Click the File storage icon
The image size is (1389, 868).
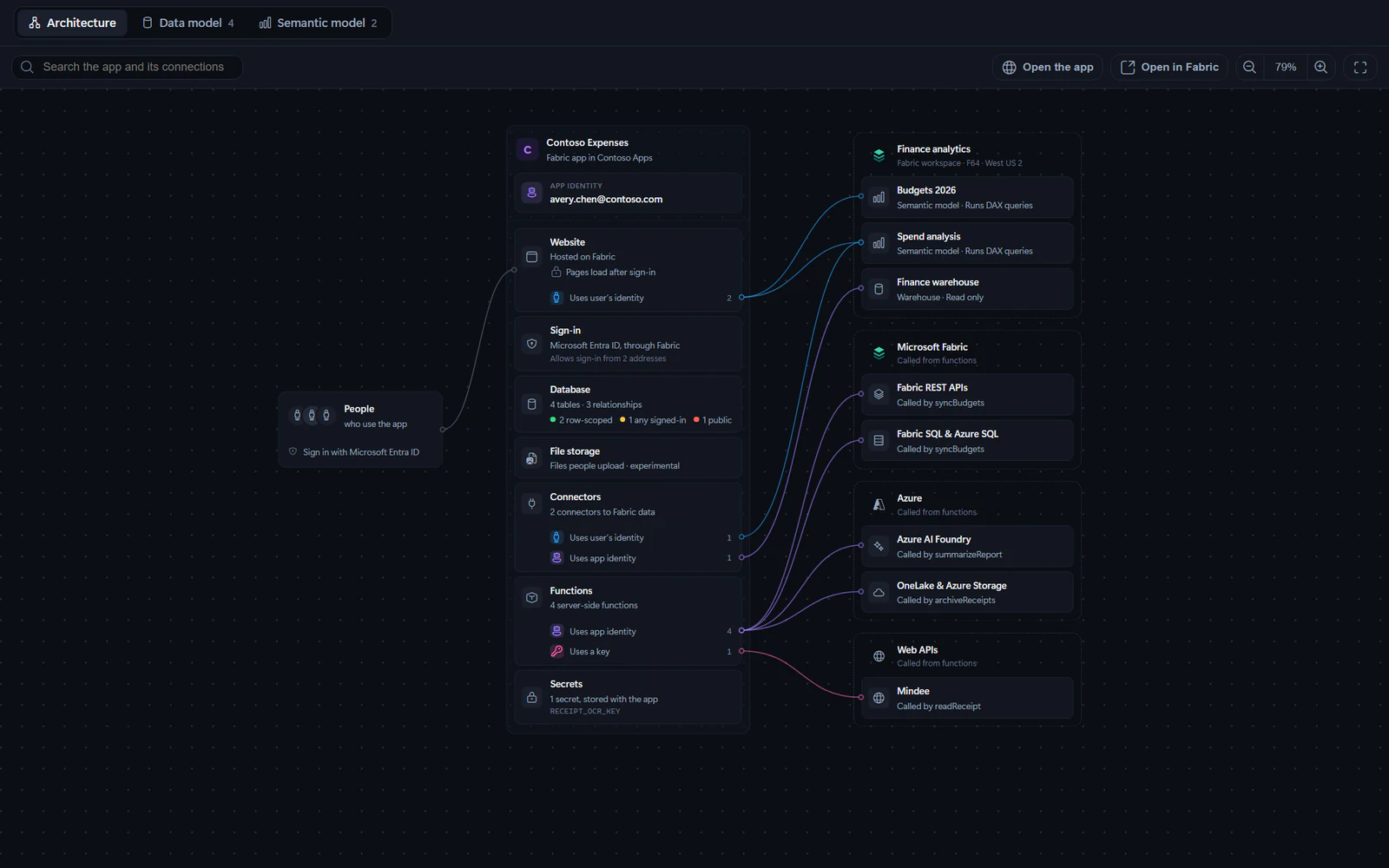[x=531, y=458]
